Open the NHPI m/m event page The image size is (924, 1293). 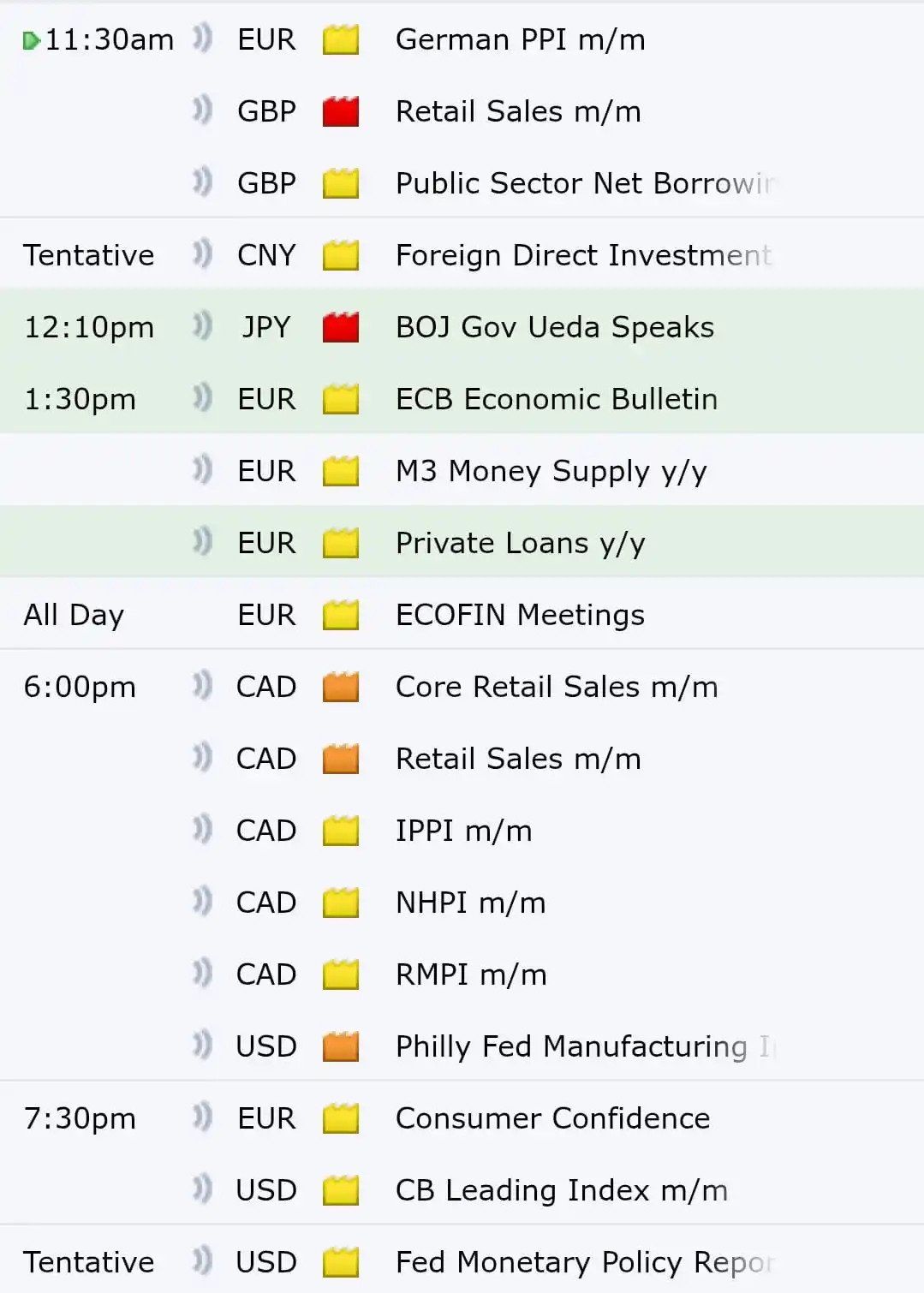click(x=469, y=902)
